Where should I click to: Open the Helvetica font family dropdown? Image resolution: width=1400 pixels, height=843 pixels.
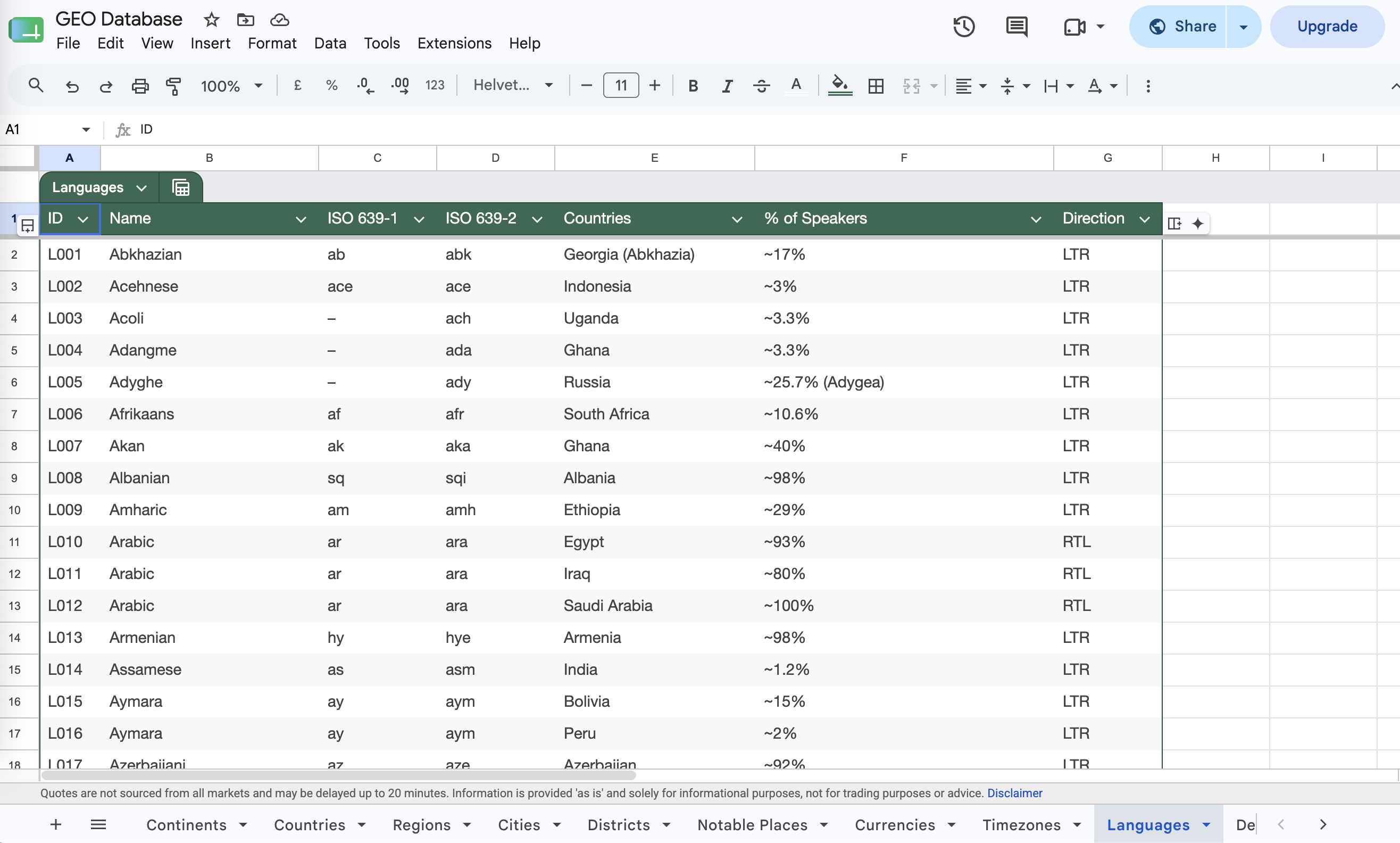coord(513,86)
